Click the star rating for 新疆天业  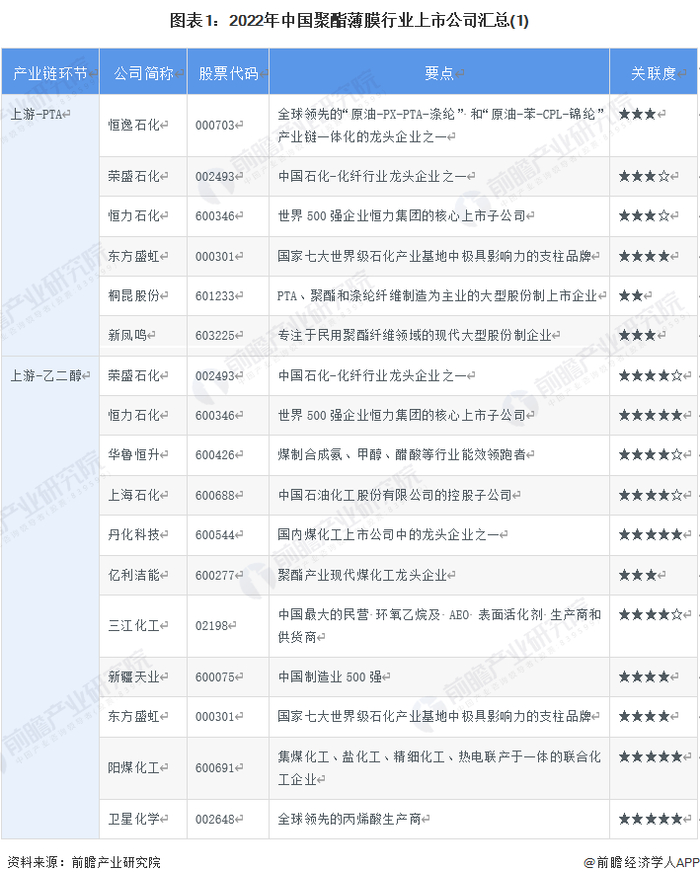click(645, 676)
